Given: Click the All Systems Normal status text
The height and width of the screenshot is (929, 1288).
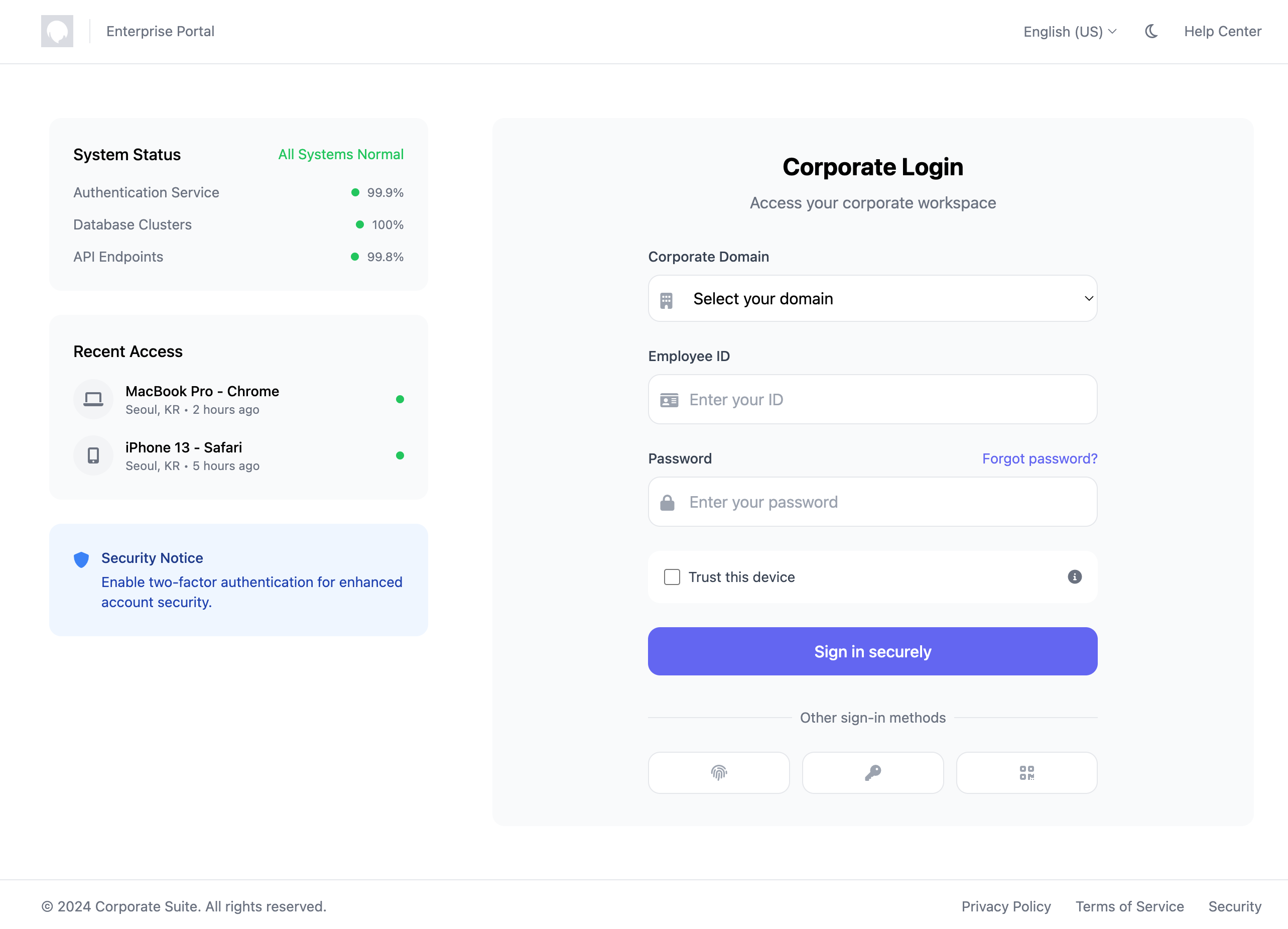Looking at the screenshot, I should [341, 155].
